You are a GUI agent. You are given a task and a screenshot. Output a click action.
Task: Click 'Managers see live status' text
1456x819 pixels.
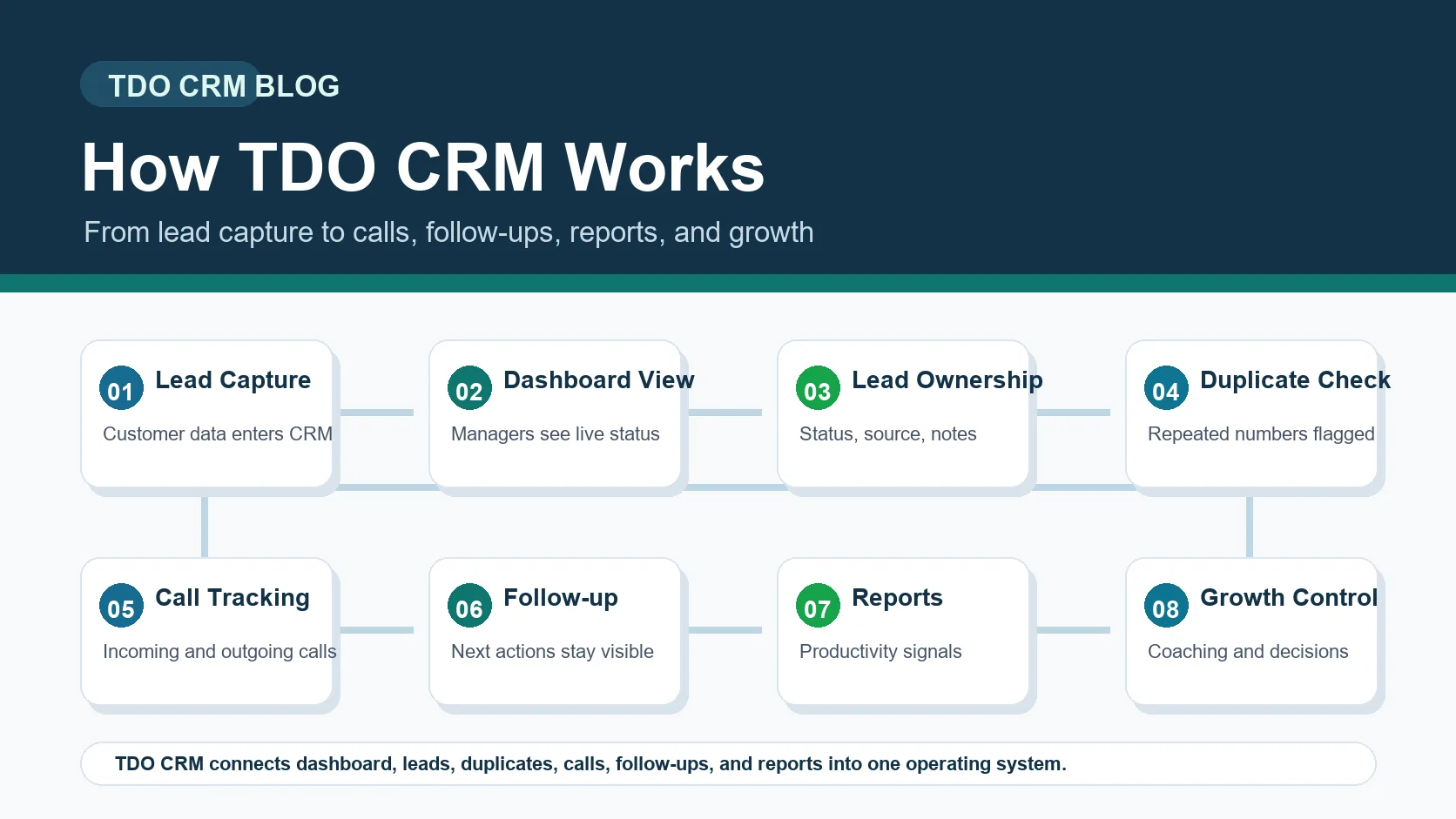556,433
